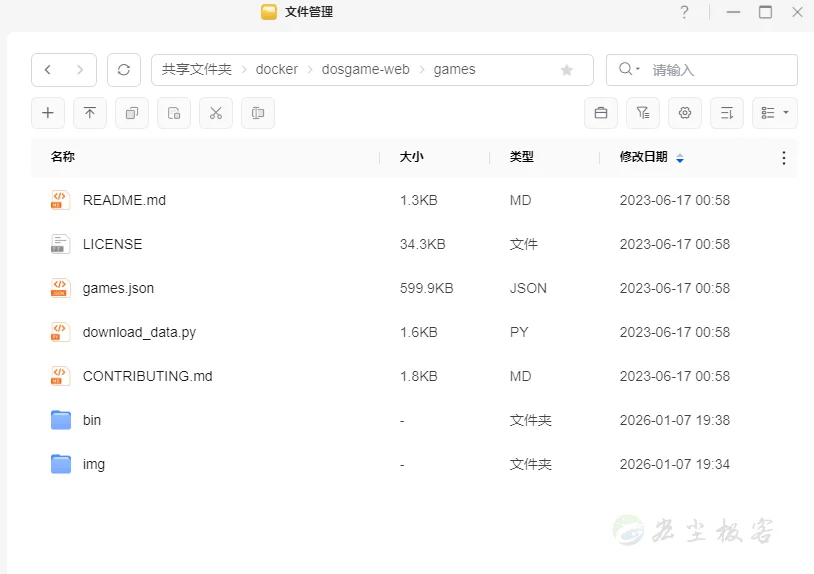Select the games.json file
This screenshot has width=814, height=574.
click(x=118, y=288)
